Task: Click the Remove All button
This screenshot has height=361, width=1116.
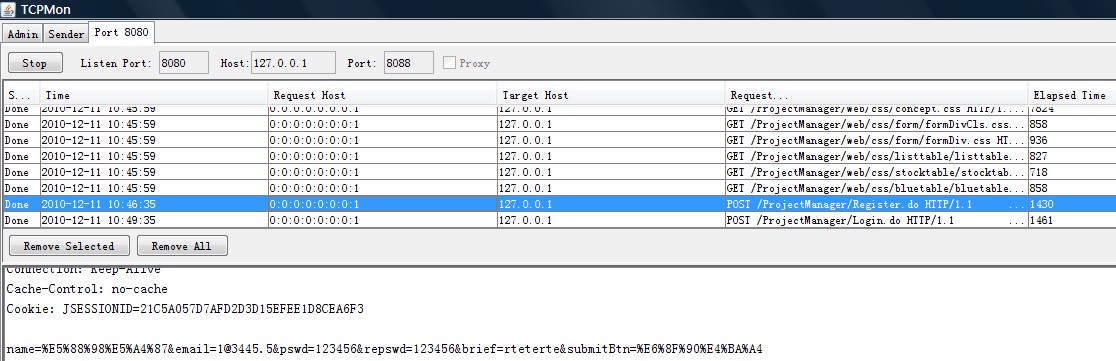Action: (x=181, y=246)
